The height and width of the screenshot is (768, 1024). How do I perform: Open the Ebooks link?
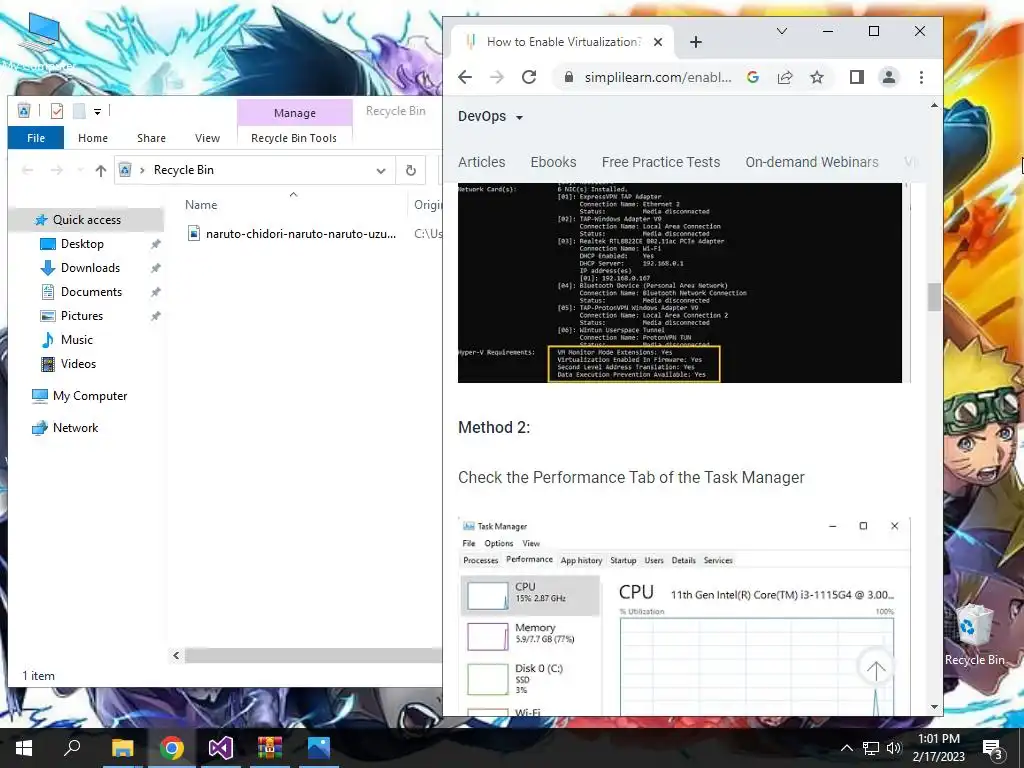tap(553, 162)
